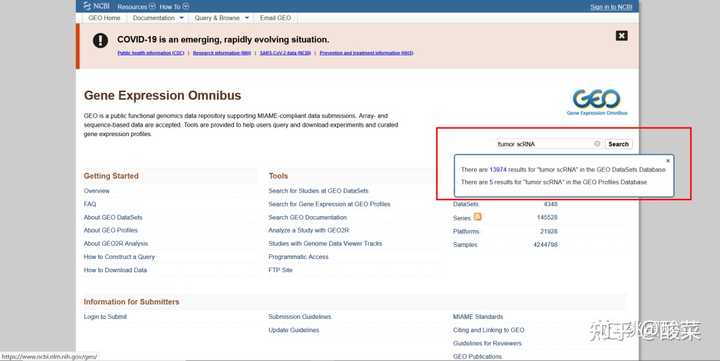Select the Email GEO menu item

tap(275, 18)
